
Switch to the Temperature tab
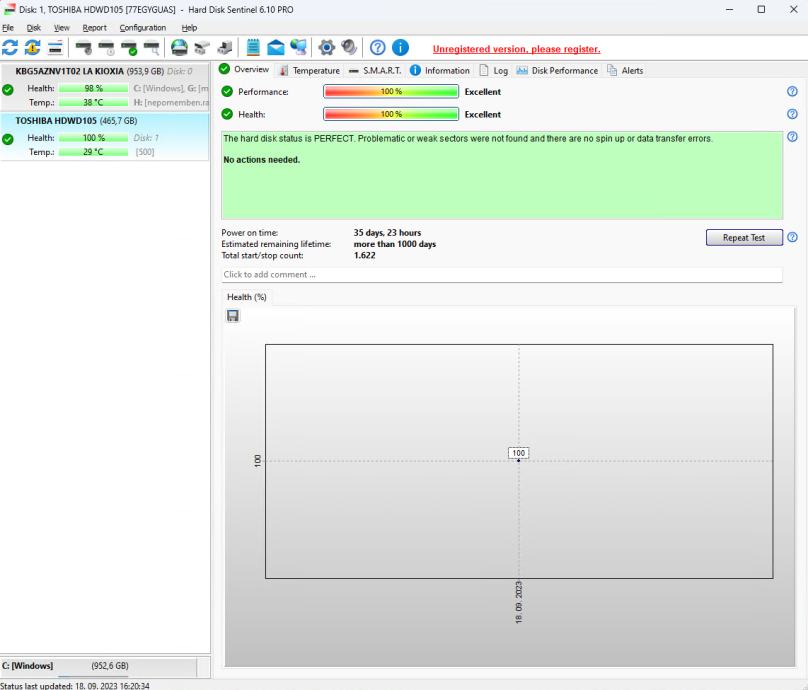(x=310, y=71)
